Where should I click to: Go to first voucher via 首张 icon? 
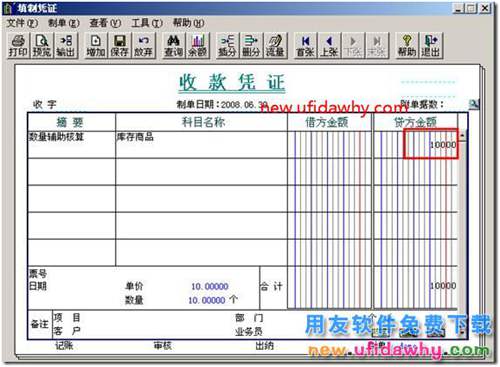pyautogui.click(x=305, y=46)
